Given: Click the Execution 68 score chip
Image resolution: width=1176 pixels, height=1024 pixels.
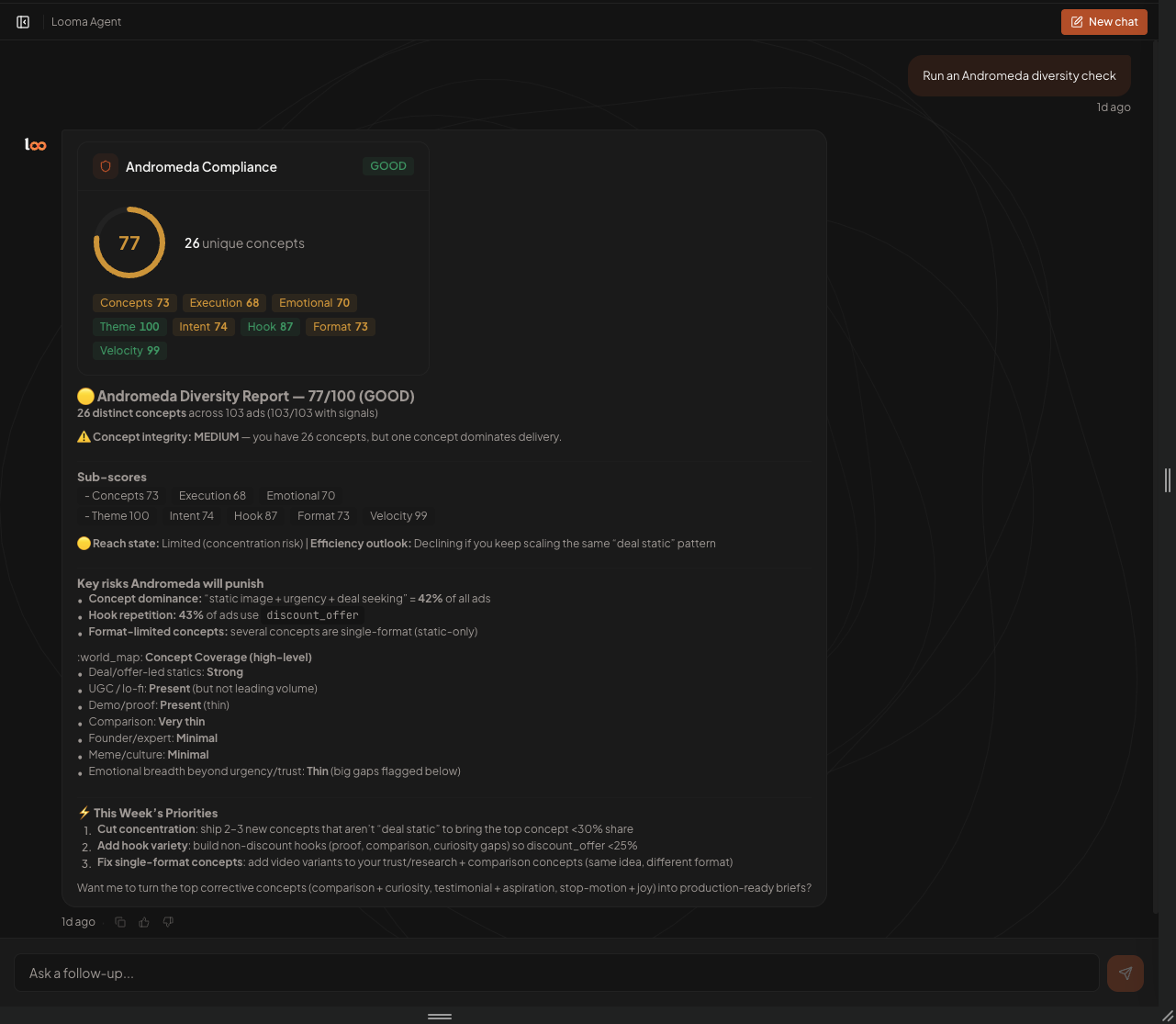Looking at the screenshot, I should click(x=224, y=303).
